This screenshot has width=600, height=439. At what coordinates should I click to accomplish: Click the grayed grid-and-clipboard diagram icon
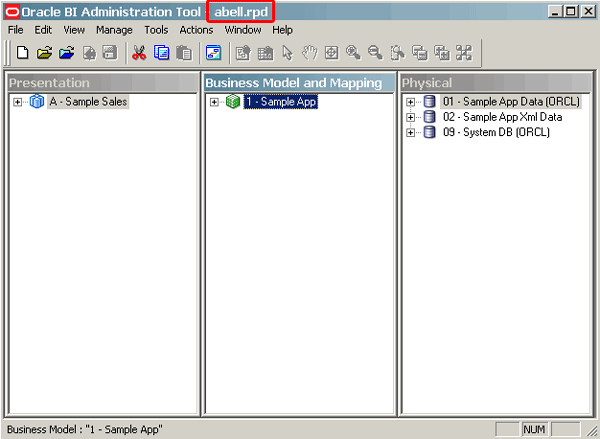(266, 53)
